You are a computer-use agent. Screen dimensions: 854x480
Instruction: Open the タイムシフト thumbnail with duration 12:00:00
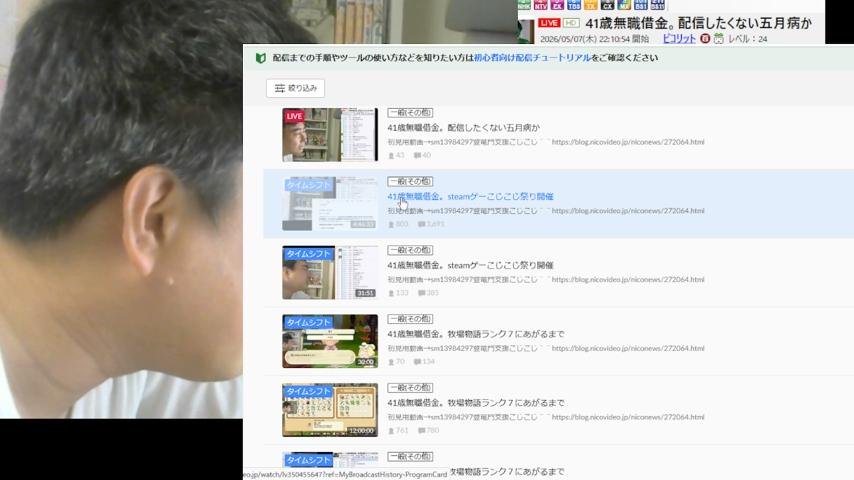tap(330, 410)
